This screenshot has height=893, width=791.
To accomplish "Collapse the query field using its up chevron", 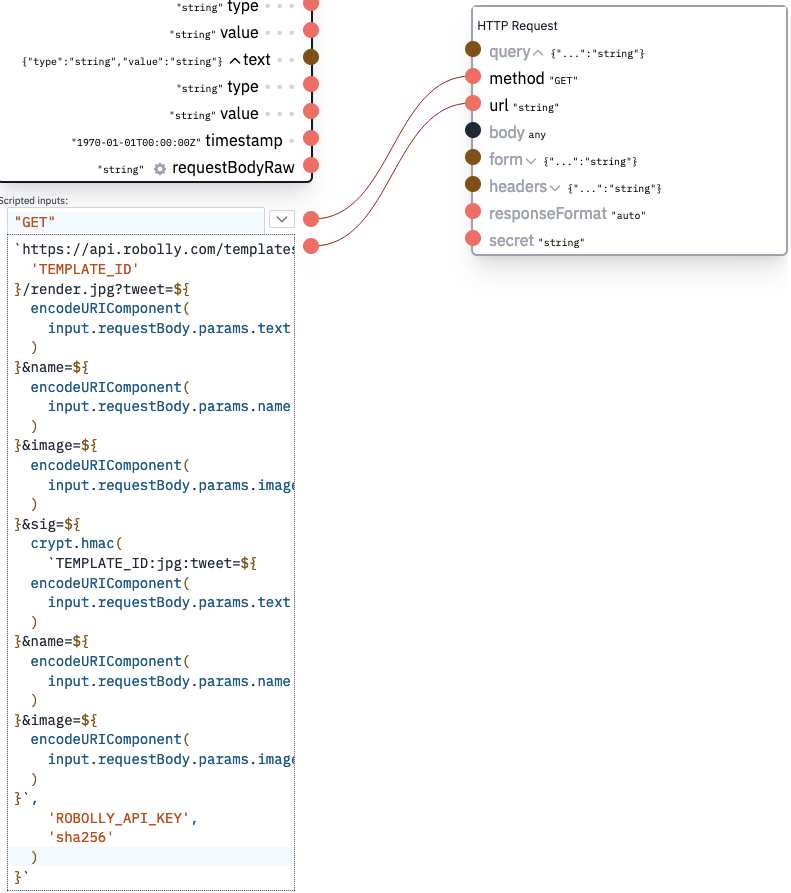I will point(538,53).
